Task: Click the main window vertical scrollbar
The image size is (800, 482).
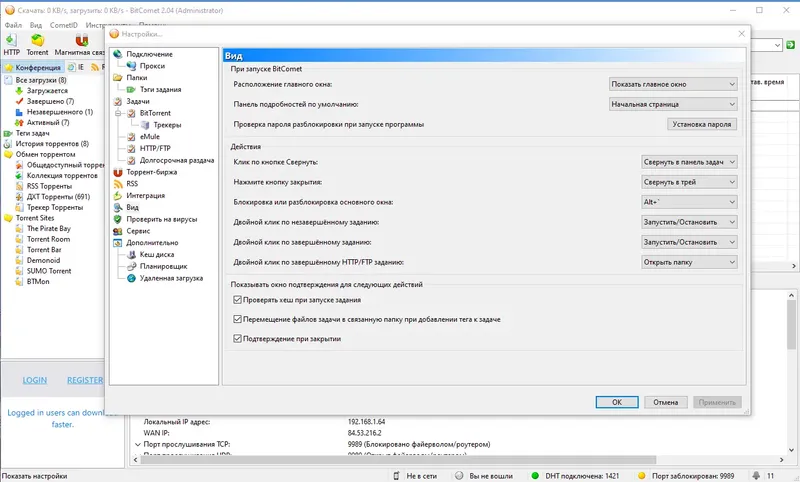Action: (791, 372)
